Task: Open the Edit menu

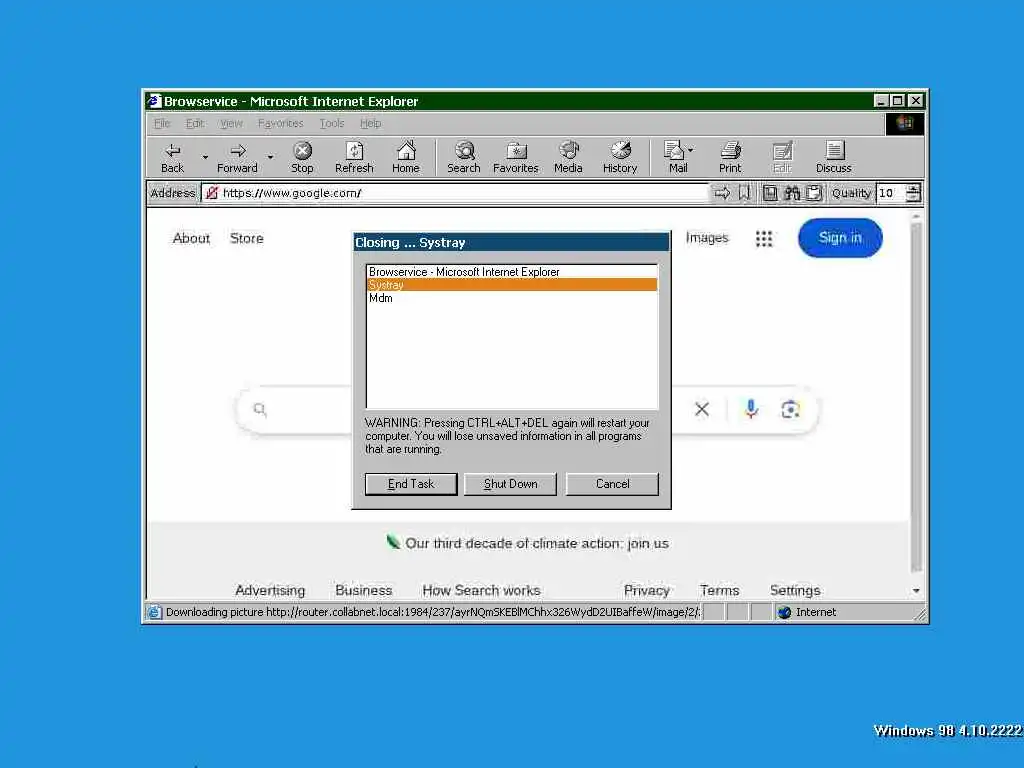Action: click(x=195, y=123)
